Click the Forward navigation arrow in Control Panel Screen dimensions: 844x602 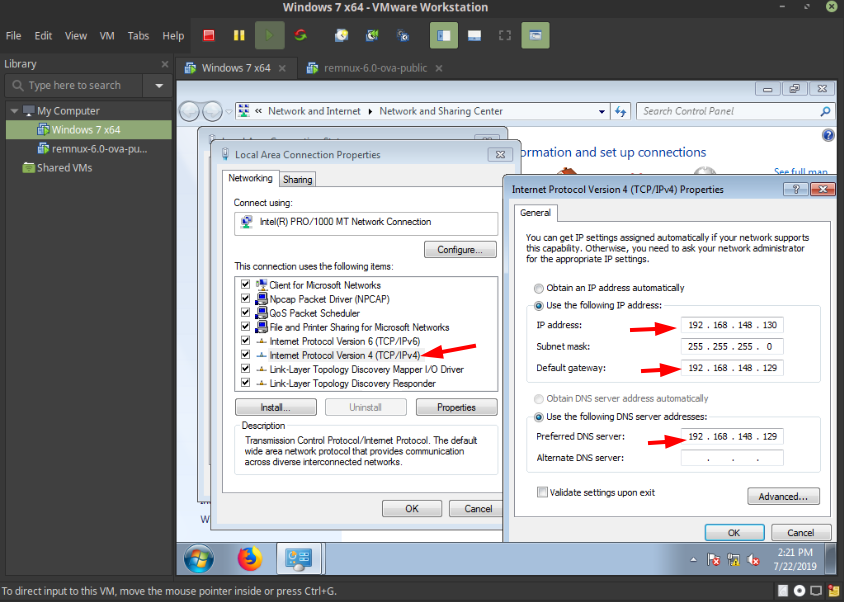tap(212, 111)
